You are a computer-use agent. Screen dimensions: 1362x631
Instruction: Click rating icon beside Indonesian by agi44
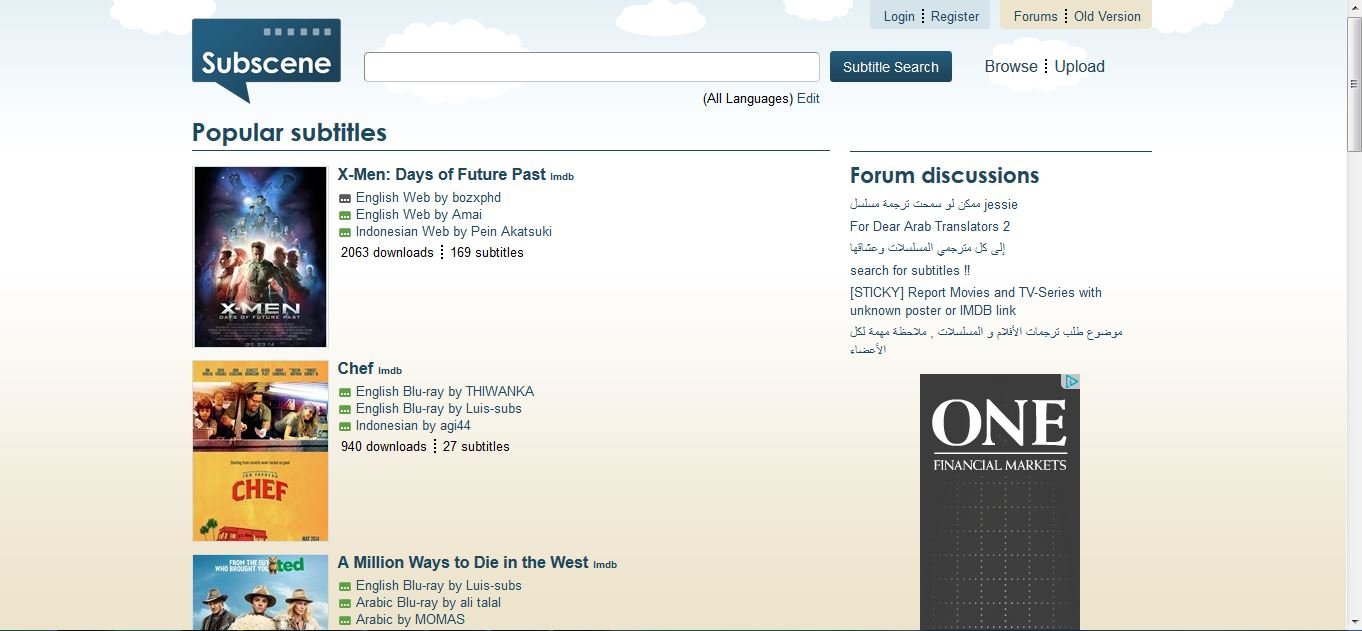(345, 427)
